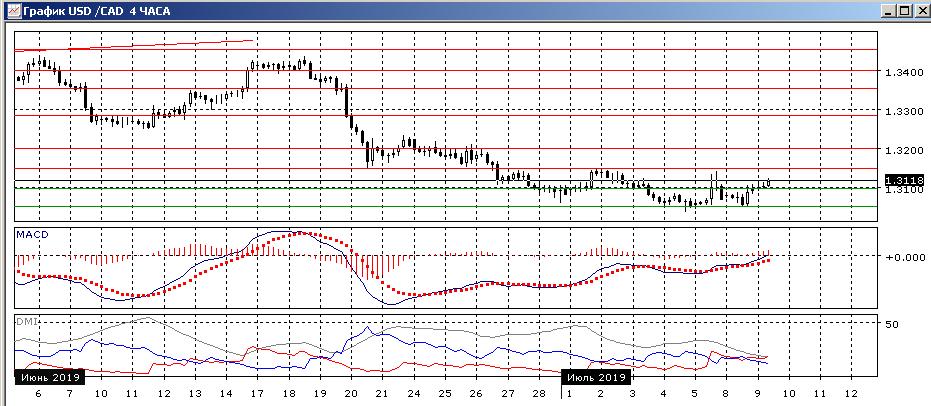This screenshot has height=406, width=931.
Task: Select the current price label 1.3118
Action: tap(904, 180)
